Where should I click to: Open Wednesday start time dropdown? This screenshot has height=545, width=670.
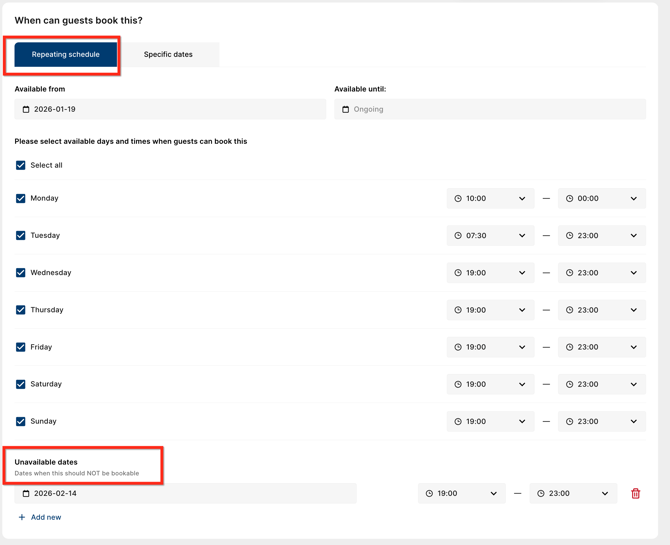click(x=490, y=273)
